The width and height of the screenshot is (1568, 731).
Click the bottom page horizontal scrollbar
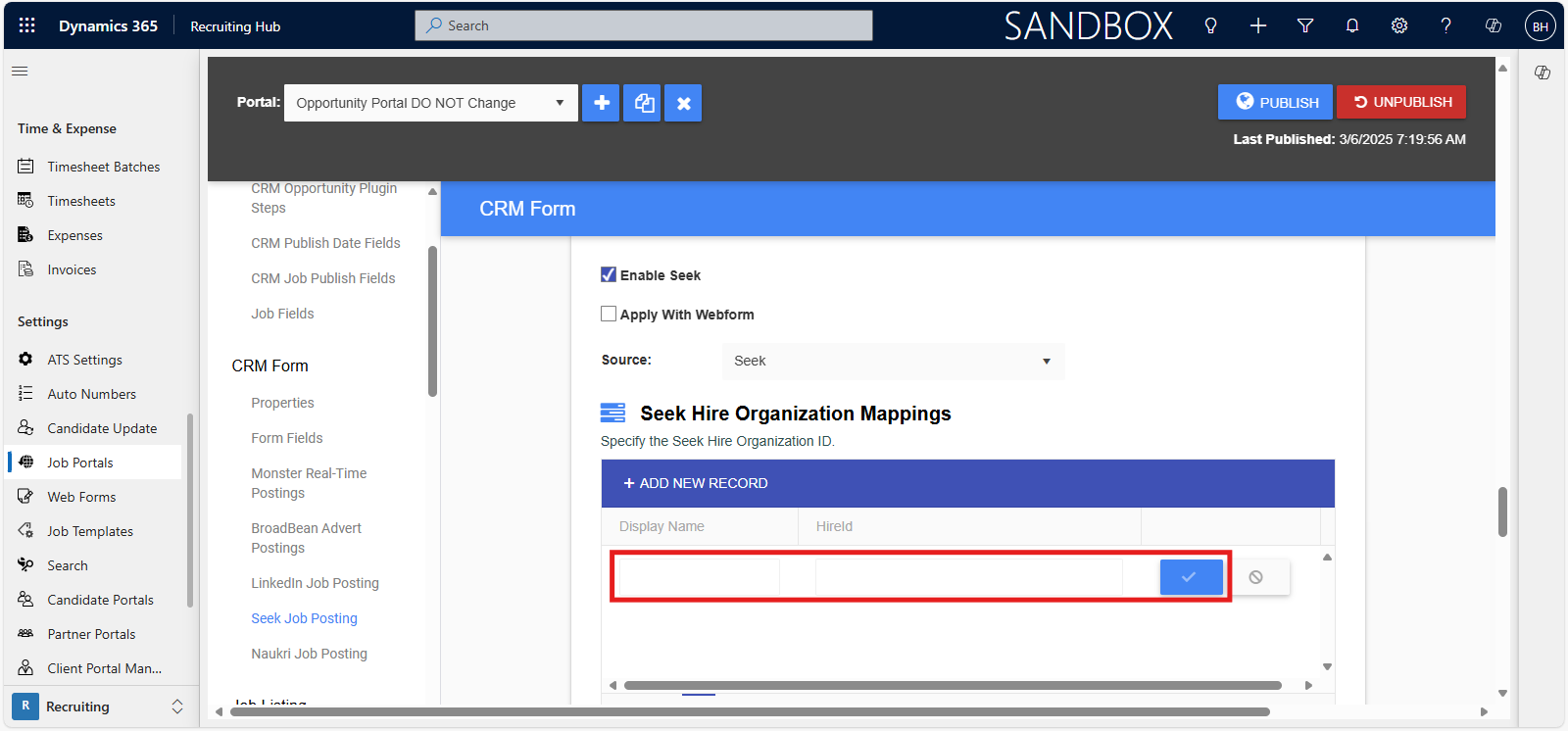[750, 712]
